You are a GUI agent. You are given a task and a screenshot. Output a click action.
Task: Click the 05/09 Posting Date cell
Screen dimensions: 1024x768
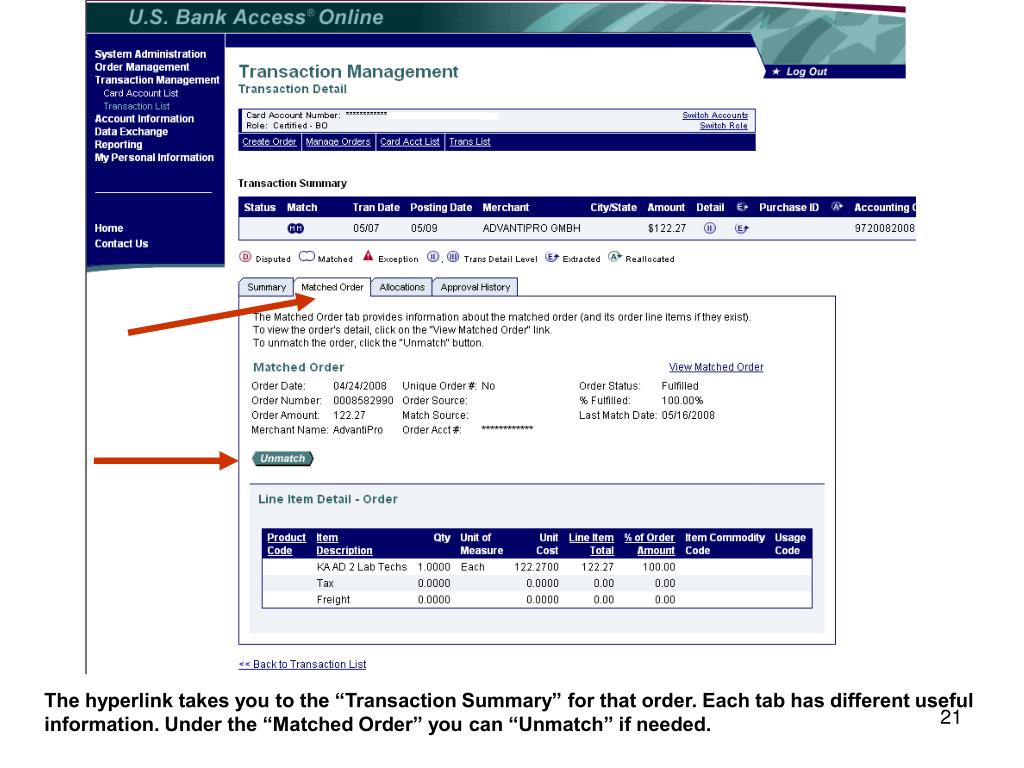424,228
